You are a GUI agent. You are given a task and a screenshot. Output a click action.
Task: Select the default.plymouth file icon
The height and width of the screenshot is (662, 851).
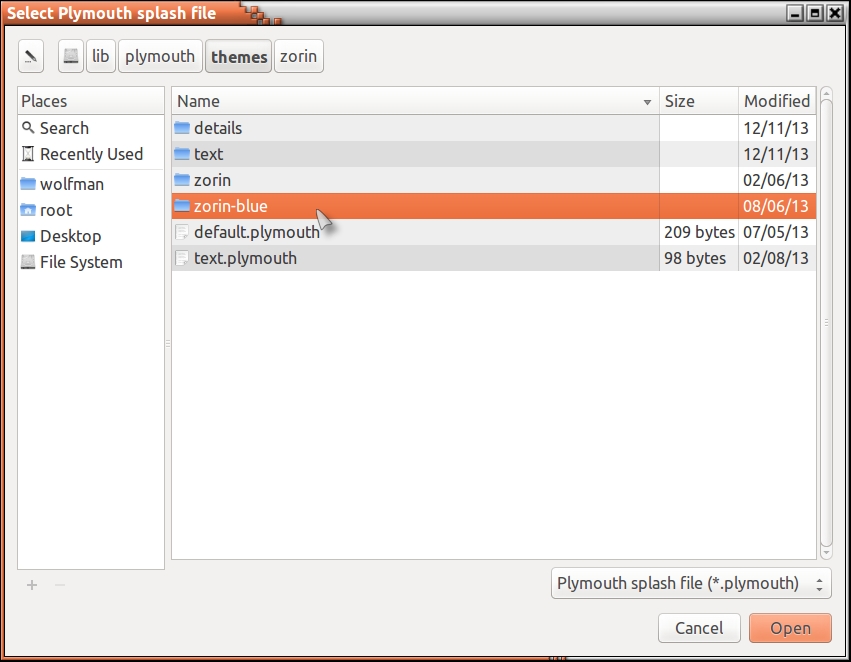pos(182,232)
